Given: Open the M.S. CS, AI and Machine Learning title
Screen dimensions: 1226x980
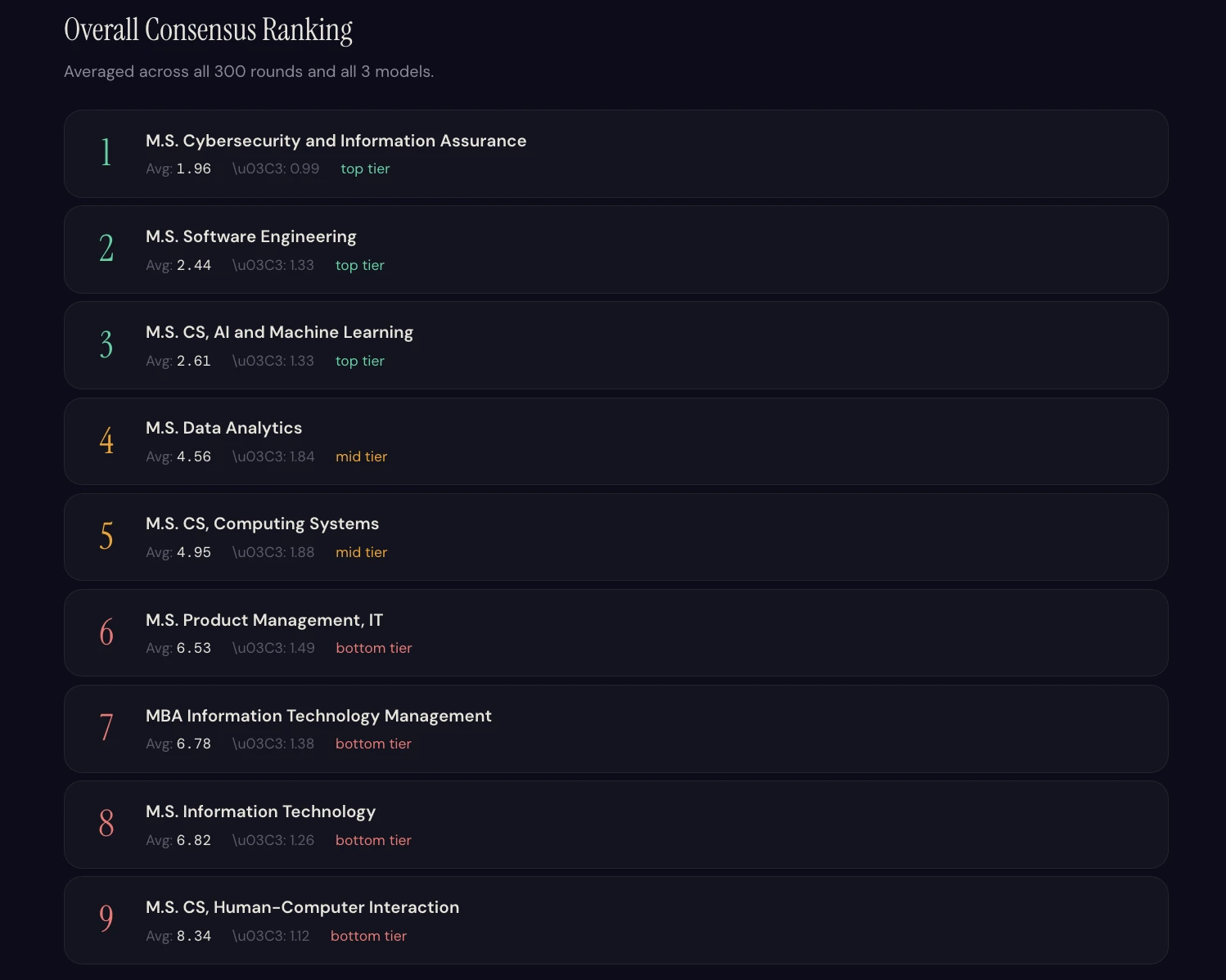Looking at the screenshot, I should (279, 332).
